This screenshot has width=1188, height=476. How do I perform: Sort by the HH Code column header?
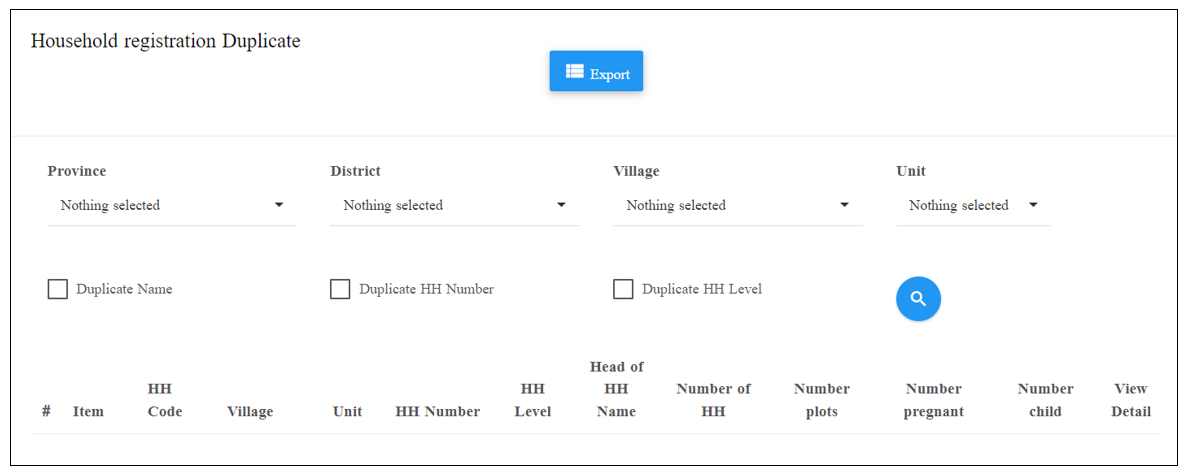point(164,400)
